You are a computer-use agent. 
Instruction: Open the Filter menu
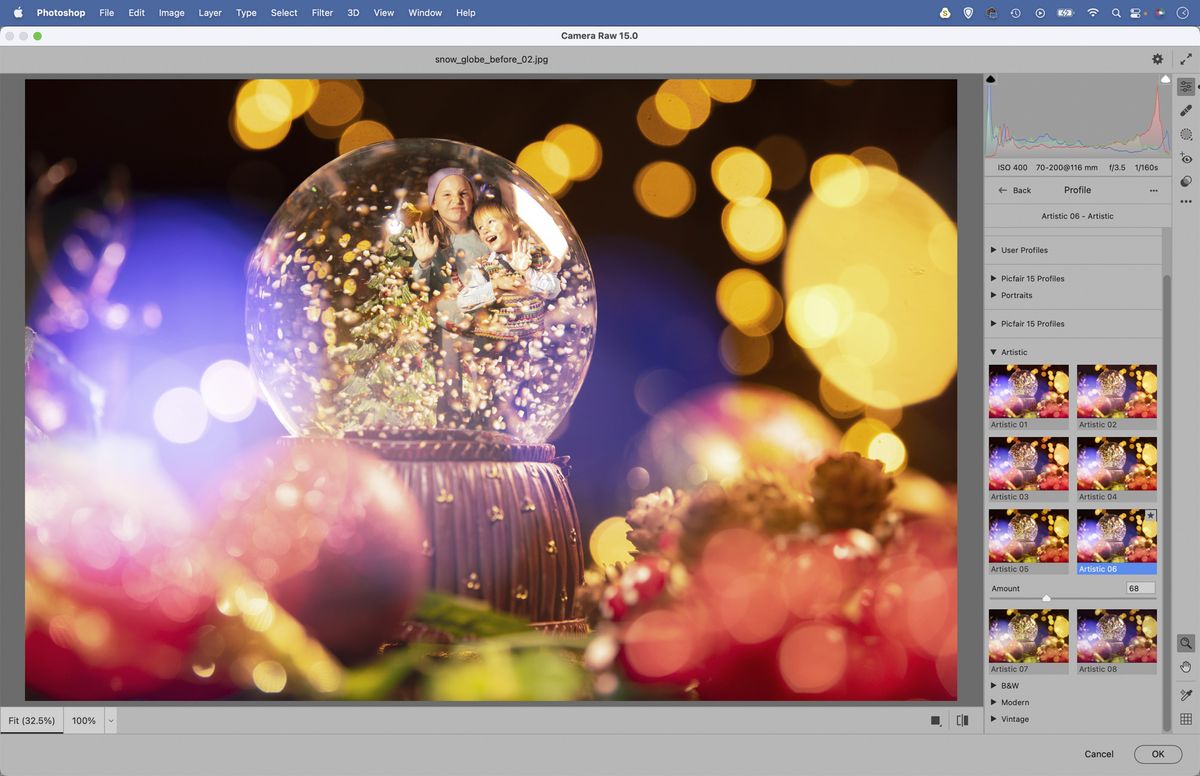321,13
